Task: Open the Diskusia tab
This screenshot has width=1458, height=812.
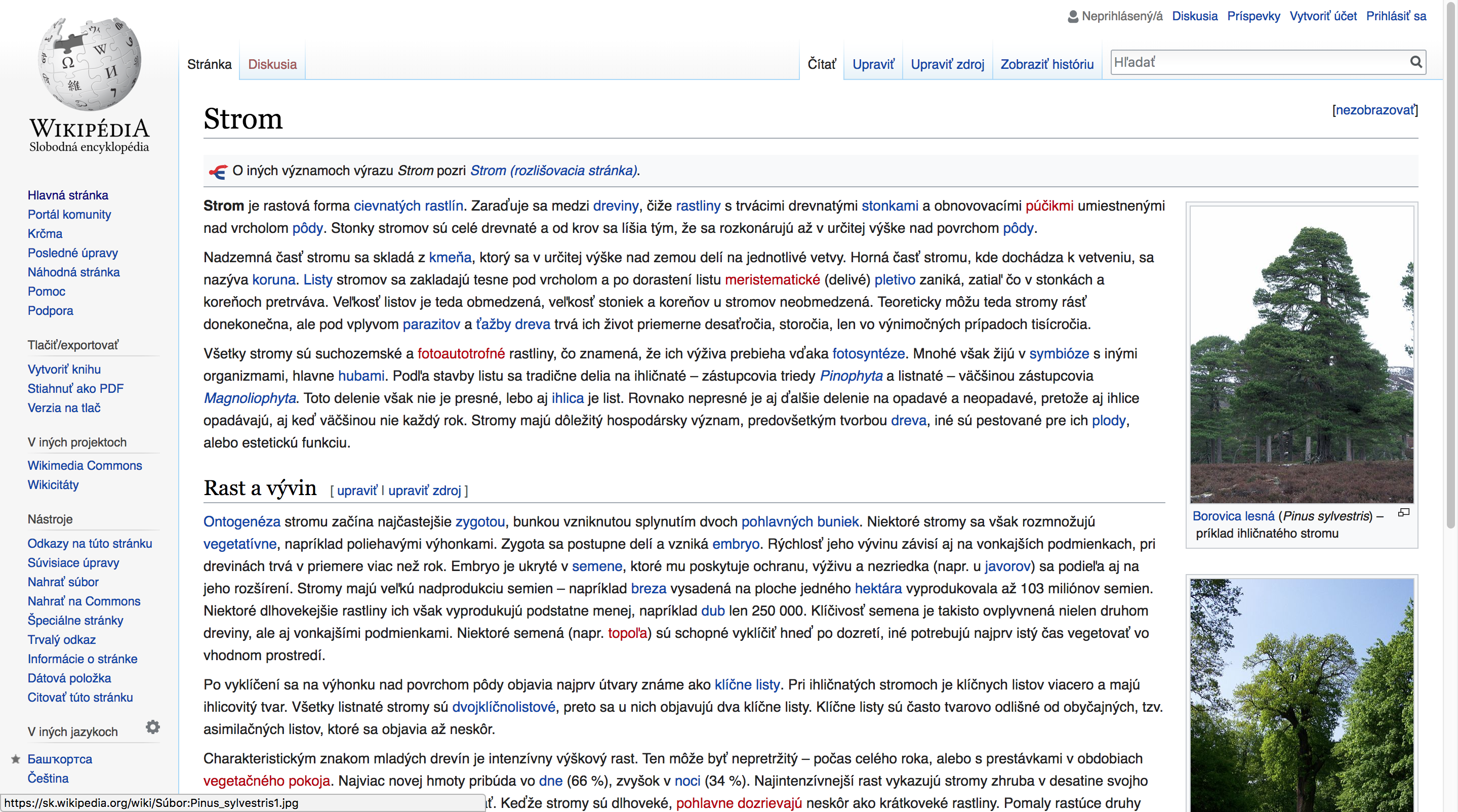Action: click(x=272, y=64)
